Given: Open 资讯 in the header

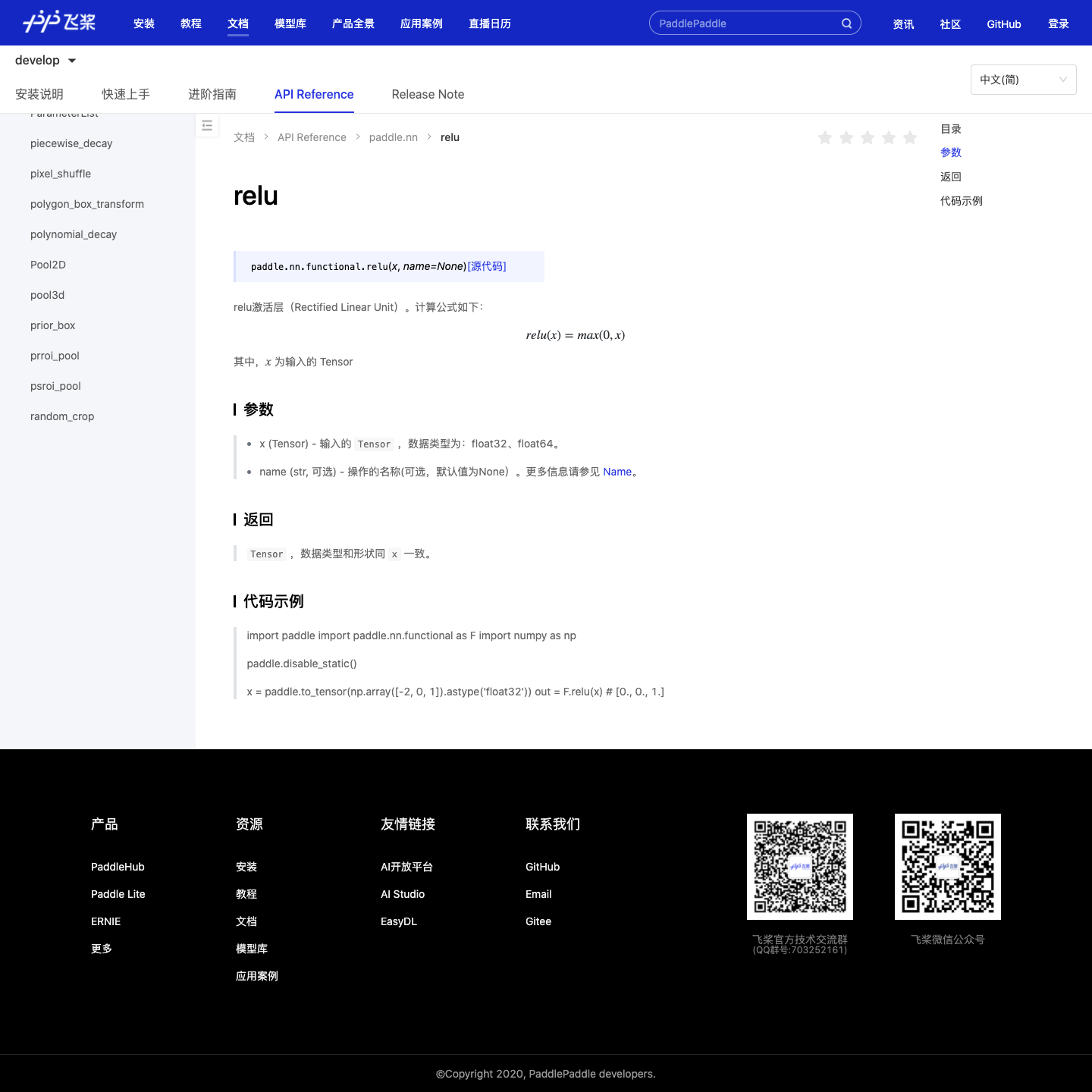Looking at the screenshot, I should [903, 24].
